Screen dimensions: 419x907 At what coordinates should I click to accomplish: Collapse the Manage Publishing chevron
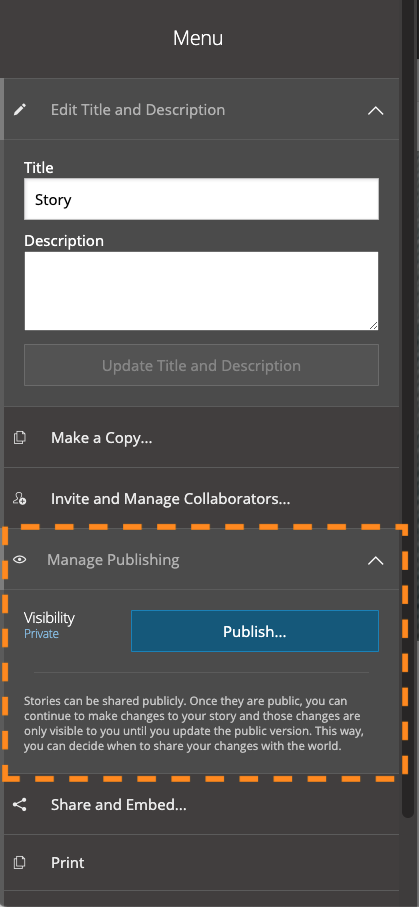pos(376,560)
